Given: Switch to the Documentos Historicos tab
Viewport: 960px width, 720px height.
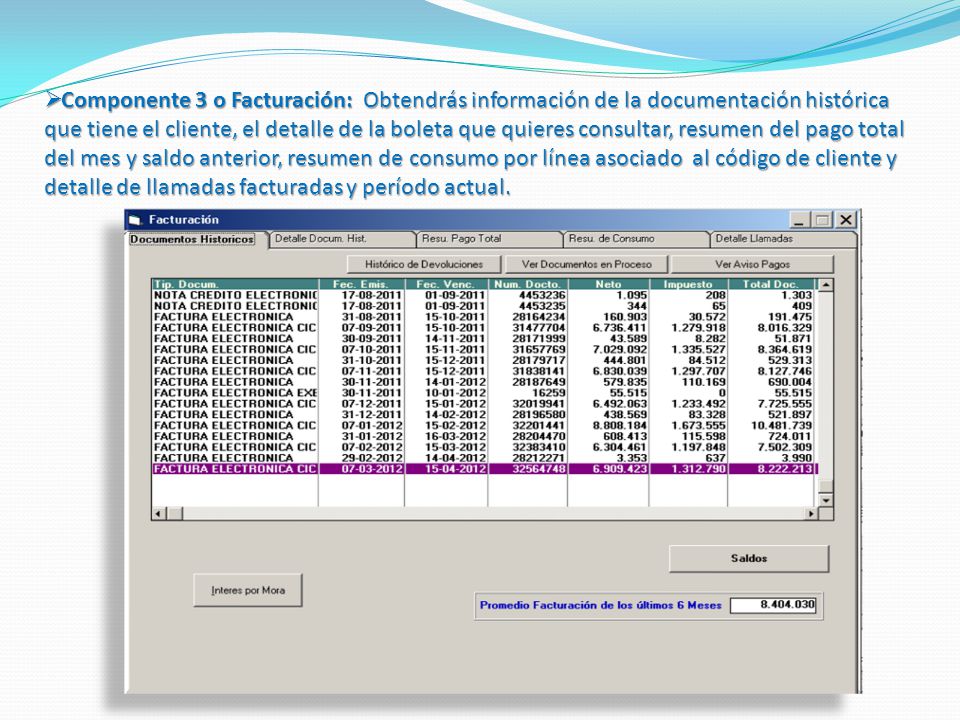Looking at the screenshot, I should pos(192,239).
